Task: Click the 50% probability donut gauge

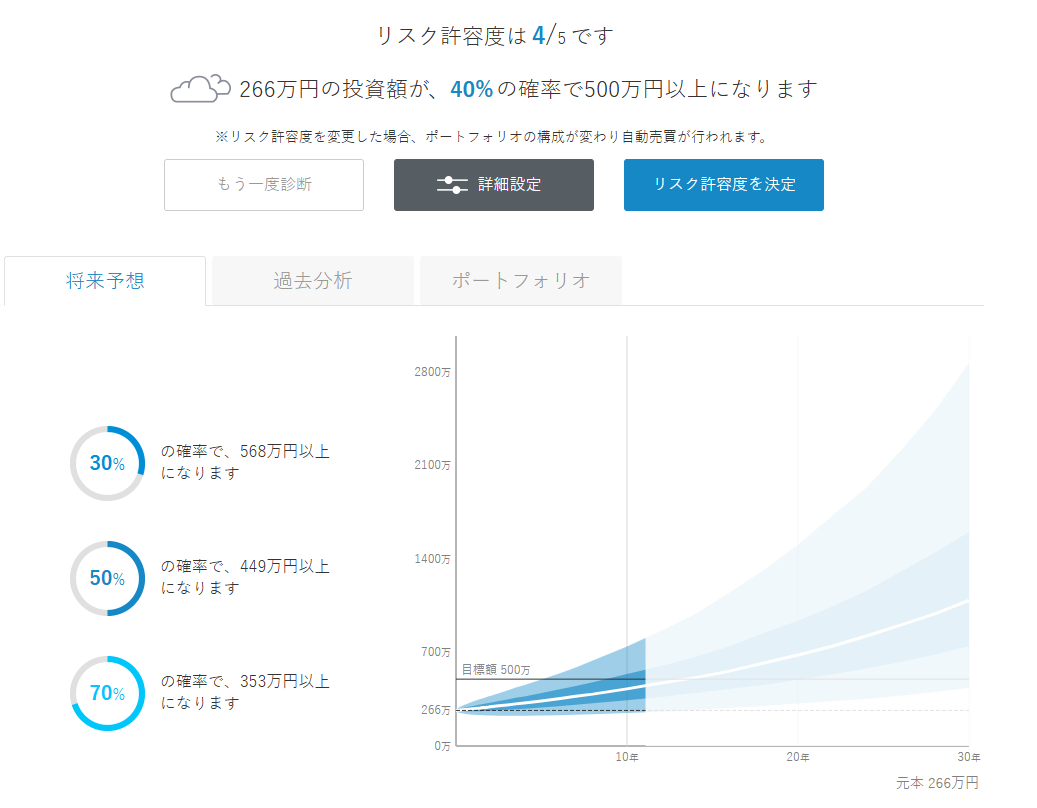Action: point(106,578)
